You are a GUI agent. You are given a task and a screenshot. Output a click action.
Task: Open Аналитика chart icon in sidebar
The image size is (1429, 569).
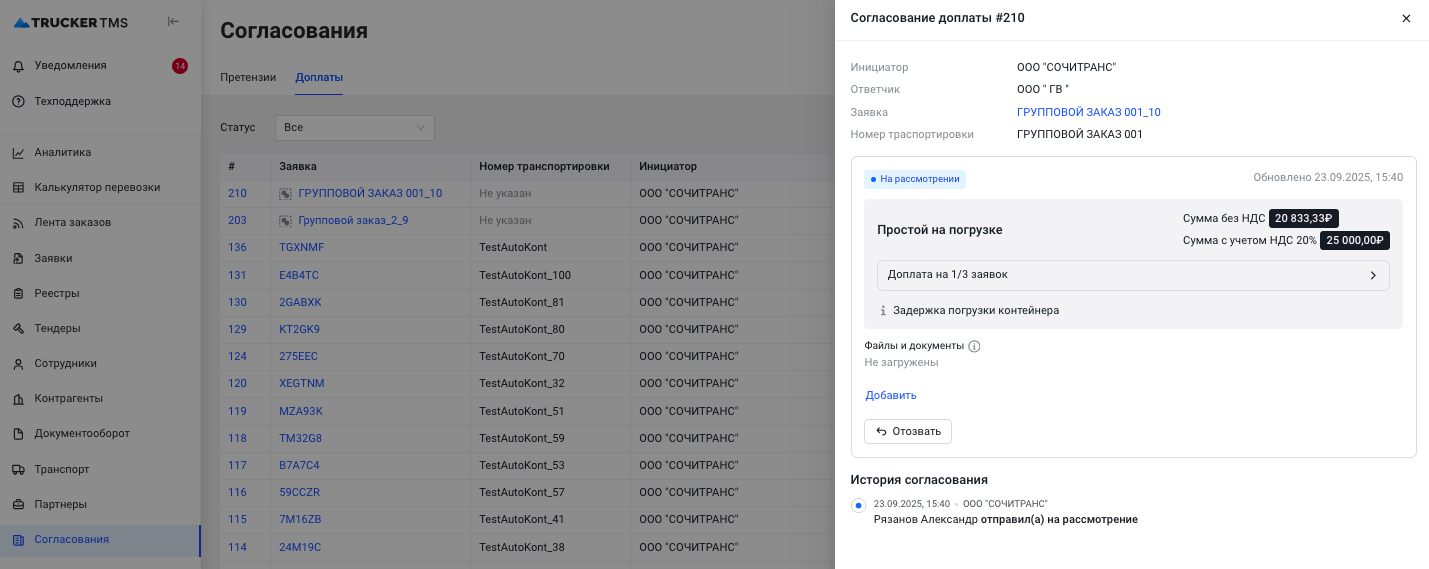pos(18,153)
